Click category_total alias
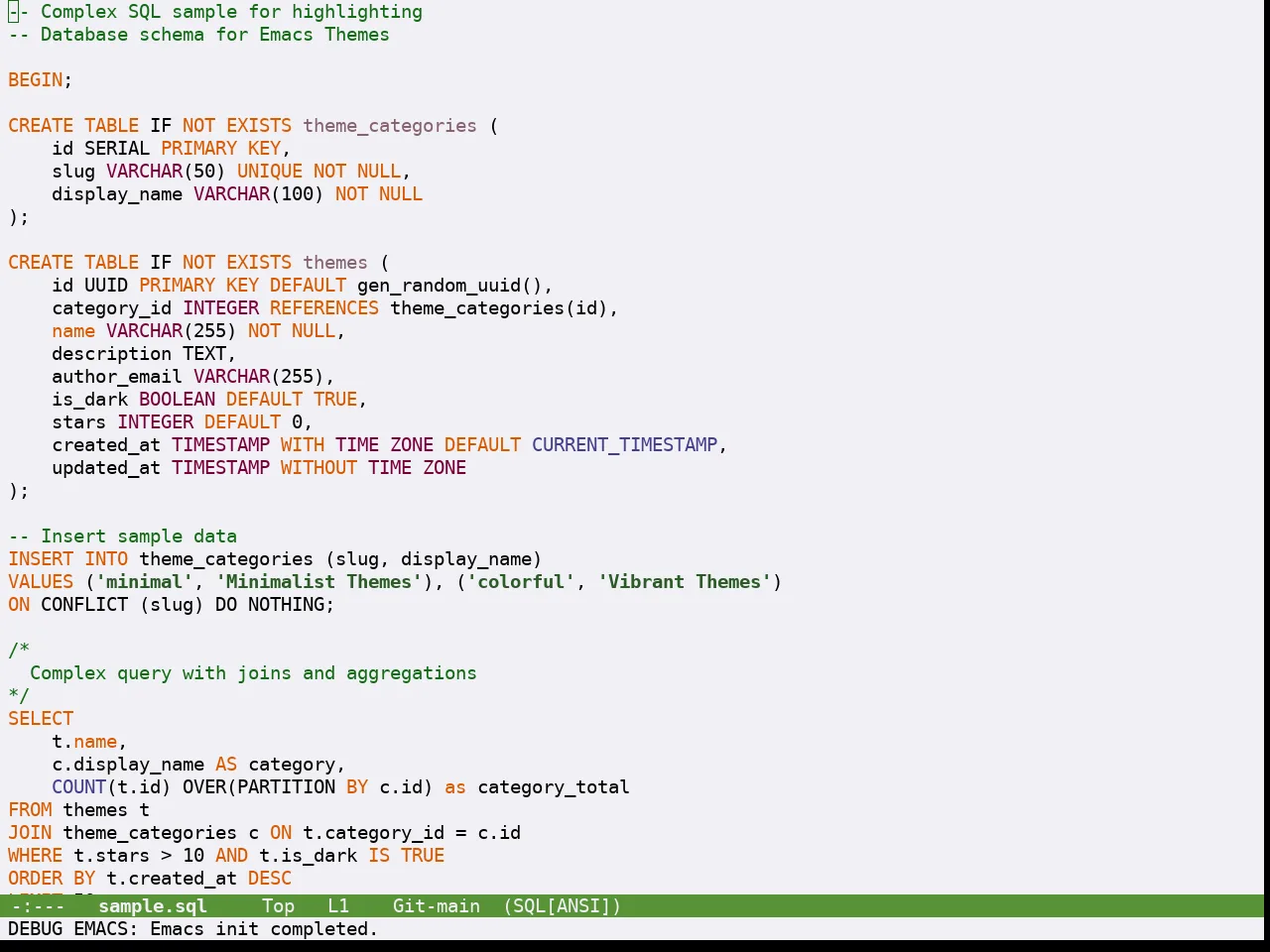This screenshot has height=952, width=1270. pyautogui.click(x=554, y=787)
